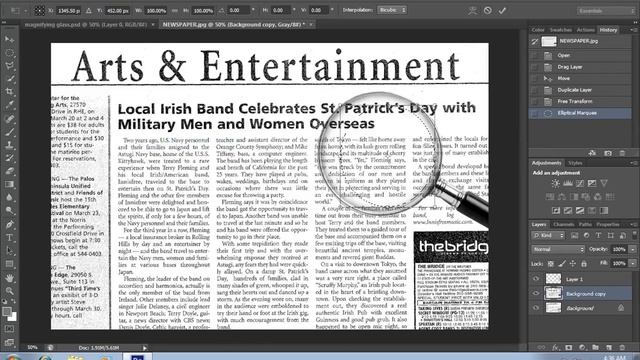
Task: Create new snapshot camera icon in History panel
Action: pyautogui.click(x=608, y=153)
